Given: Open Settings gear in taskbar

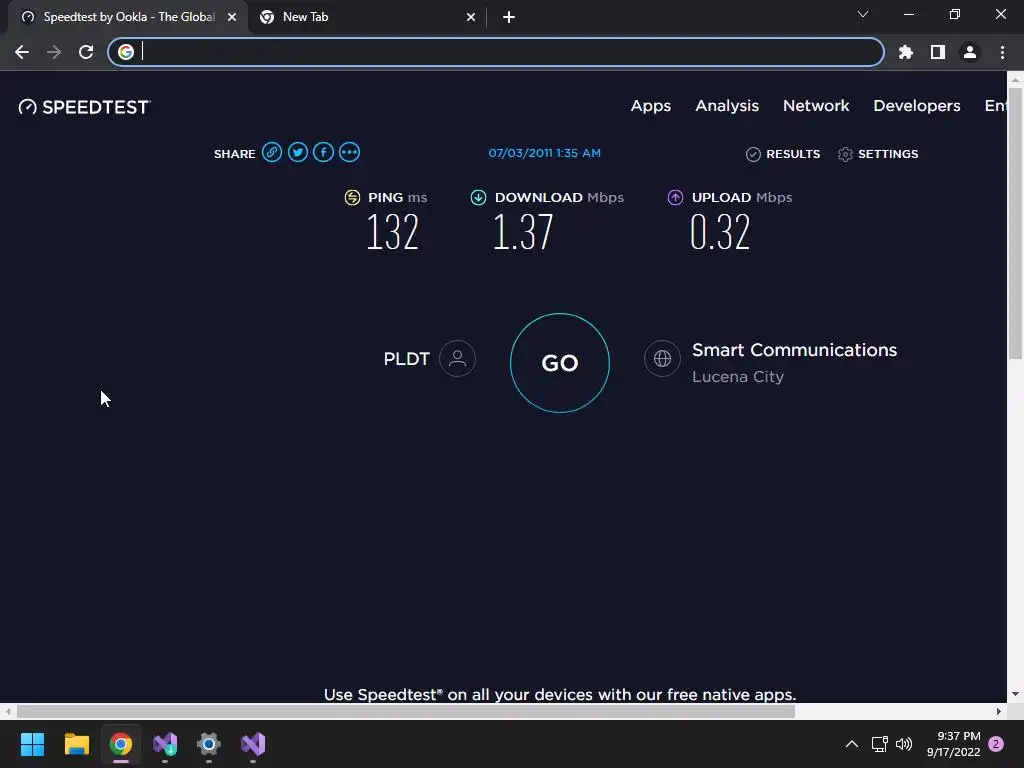Looking at the screenshot, I should click(x=209, y=744).
